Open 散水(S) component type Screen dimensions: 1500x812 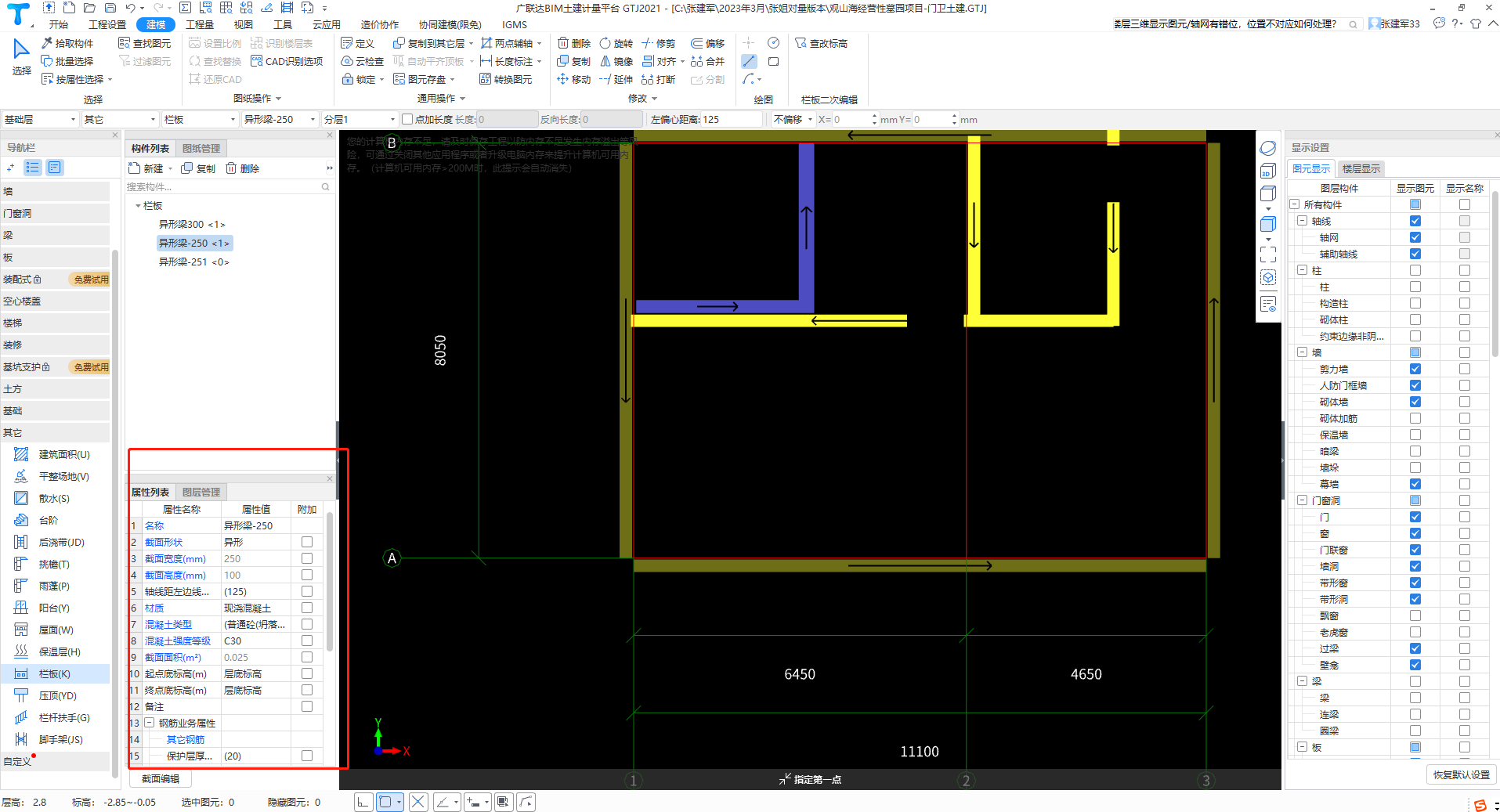click(x=55, y=498)
